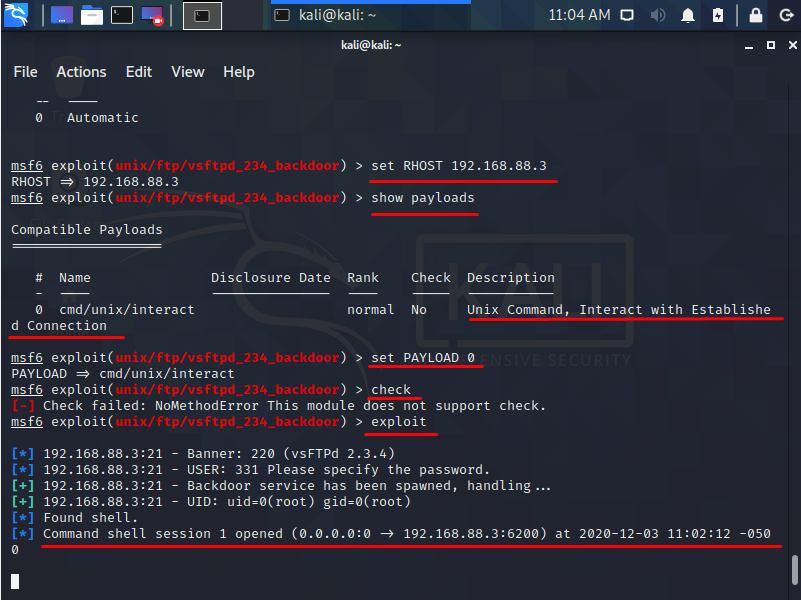801x600 pixels.
Task: Click the '0 Automatic' target line
Action: click(87, 118)
